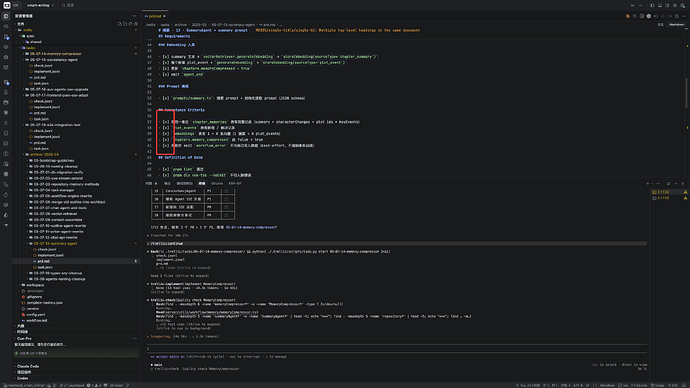Close the prd.md editor tab

pyautogui.click(x=165, y=16)
